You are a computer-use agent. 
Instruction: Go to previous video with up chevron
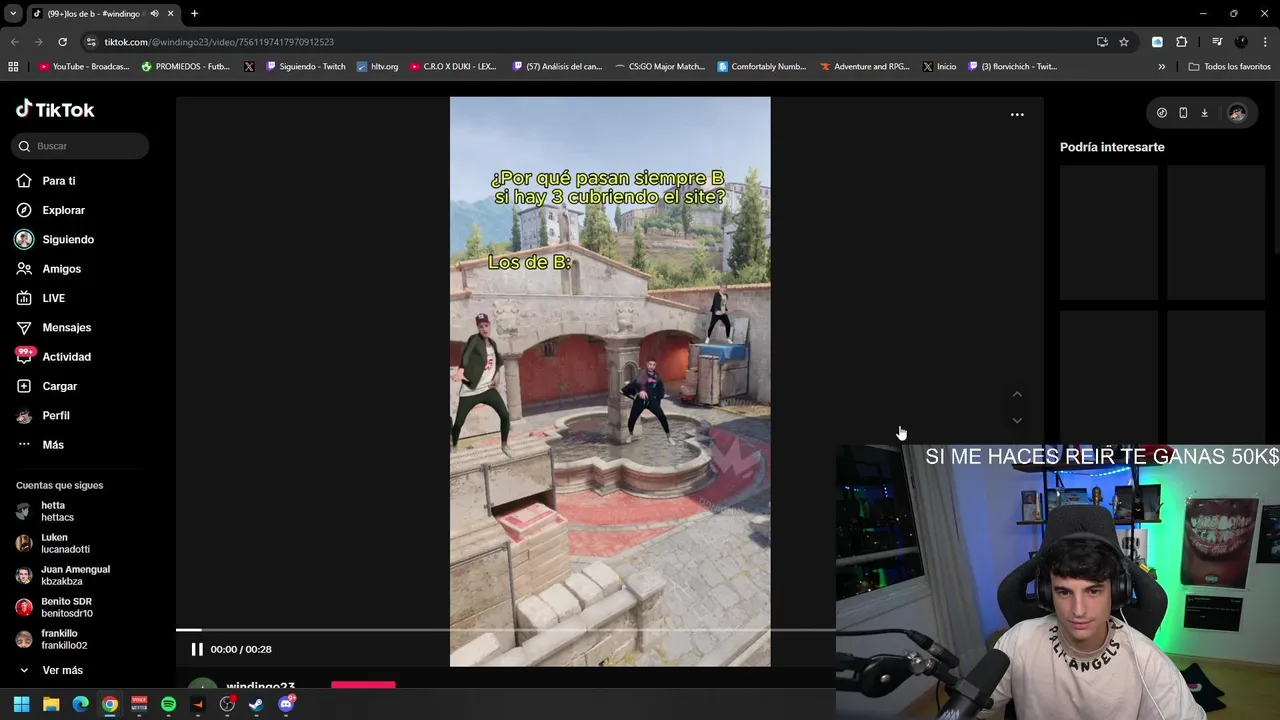click(x=1017, y=394)
